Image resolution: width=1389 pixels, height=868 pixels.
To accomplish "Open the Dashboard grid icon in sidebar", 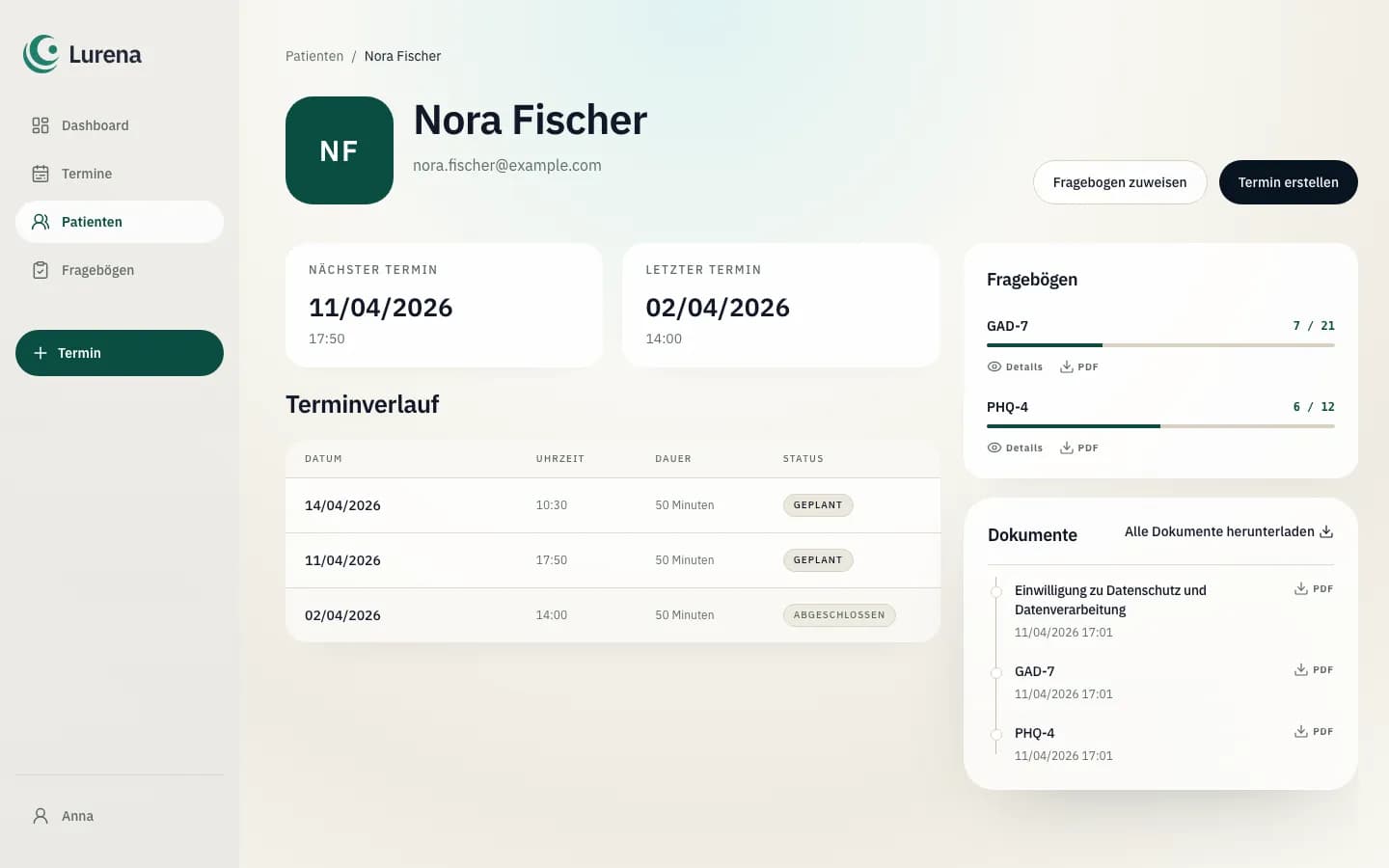I will (x=40, y=125).
